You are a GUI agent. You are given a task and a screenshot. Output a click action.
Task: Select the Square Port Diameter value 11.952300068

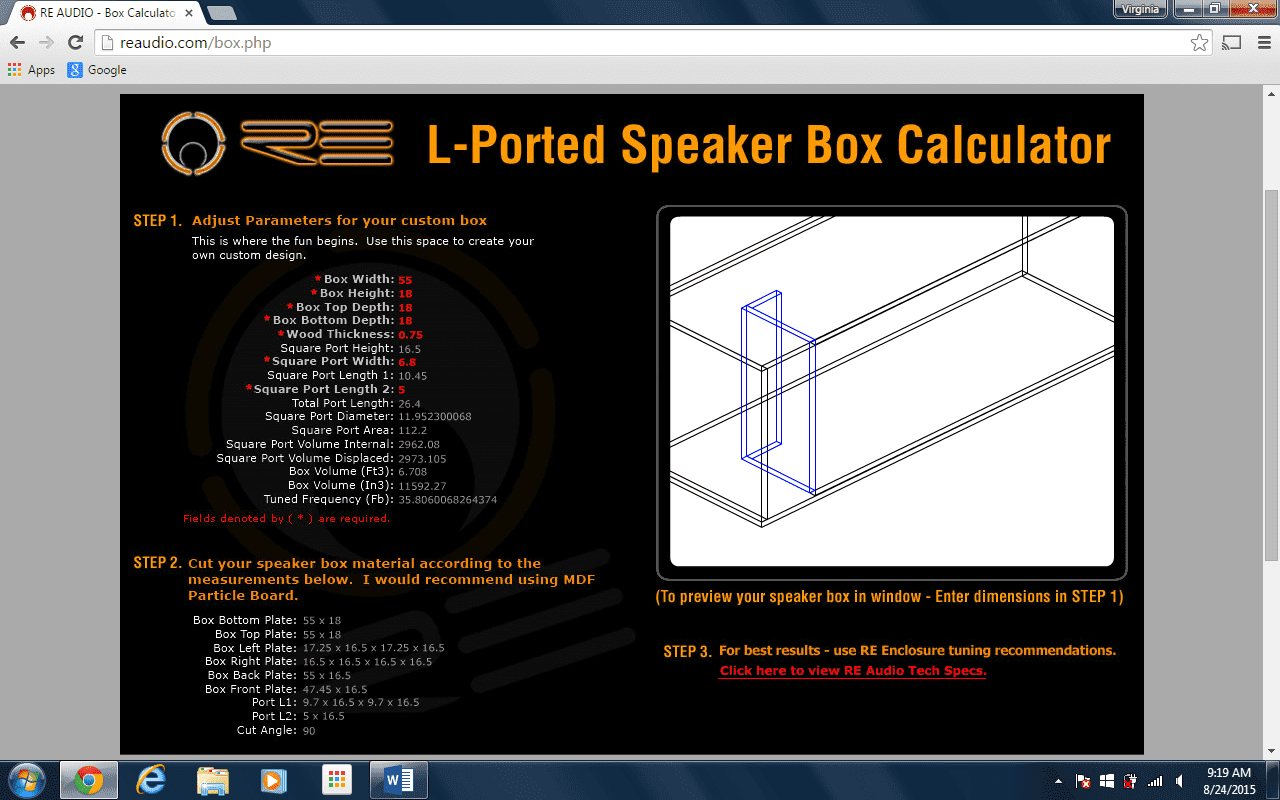point(435,417)
